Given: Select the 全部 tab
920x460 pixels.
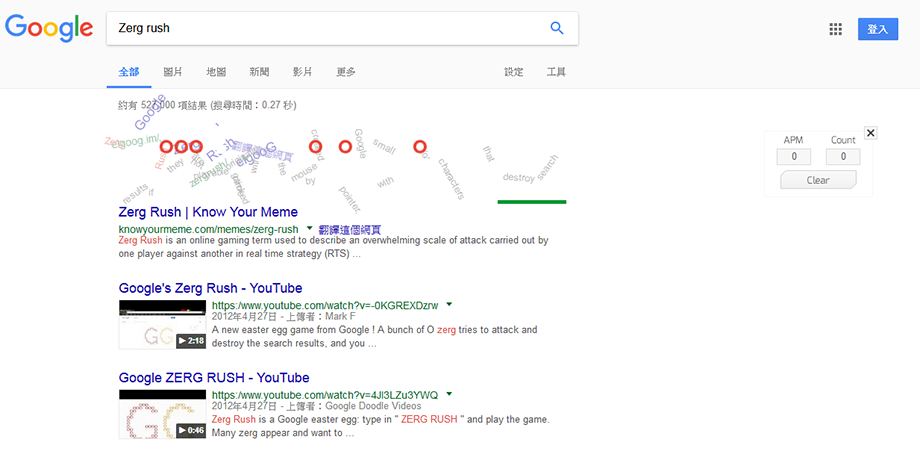Looking at the screenshot, I should point(129,72).
